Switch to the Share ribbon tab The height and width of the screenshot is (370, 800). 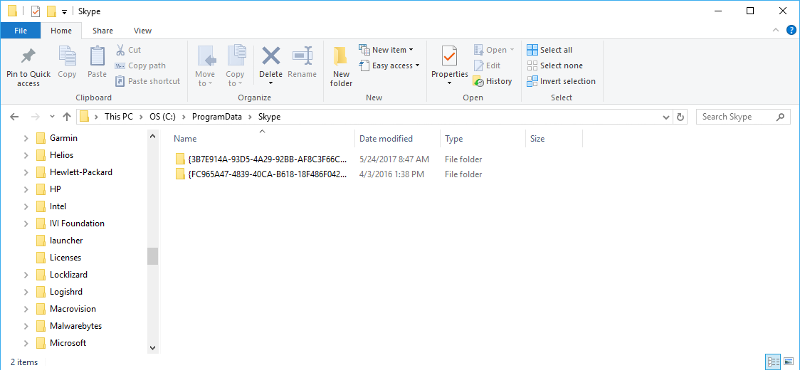[103, 31]
